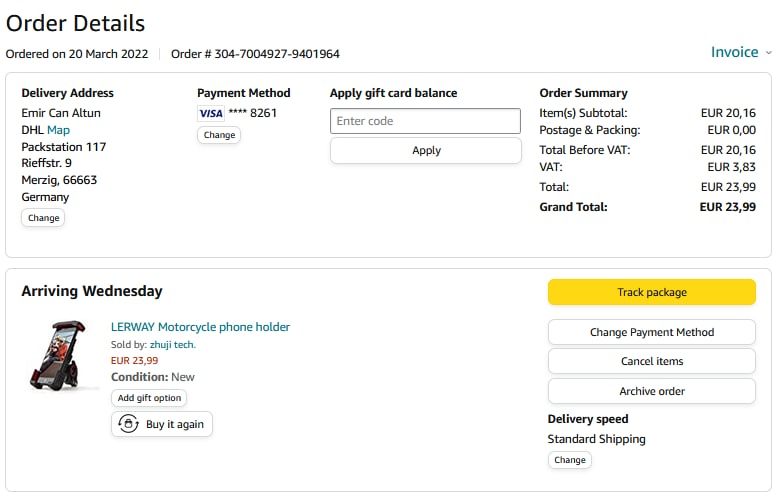The image size is (775, 495).
Task: Change the delivery address
Action: 43,218
